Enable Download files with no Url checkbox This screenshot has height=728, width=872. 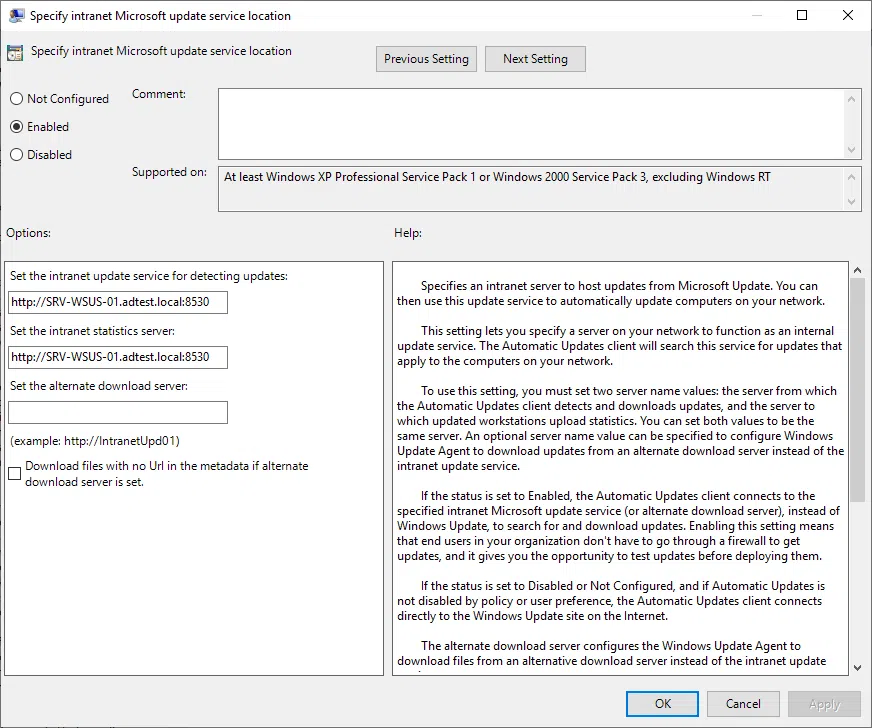(x=14, y=474)
